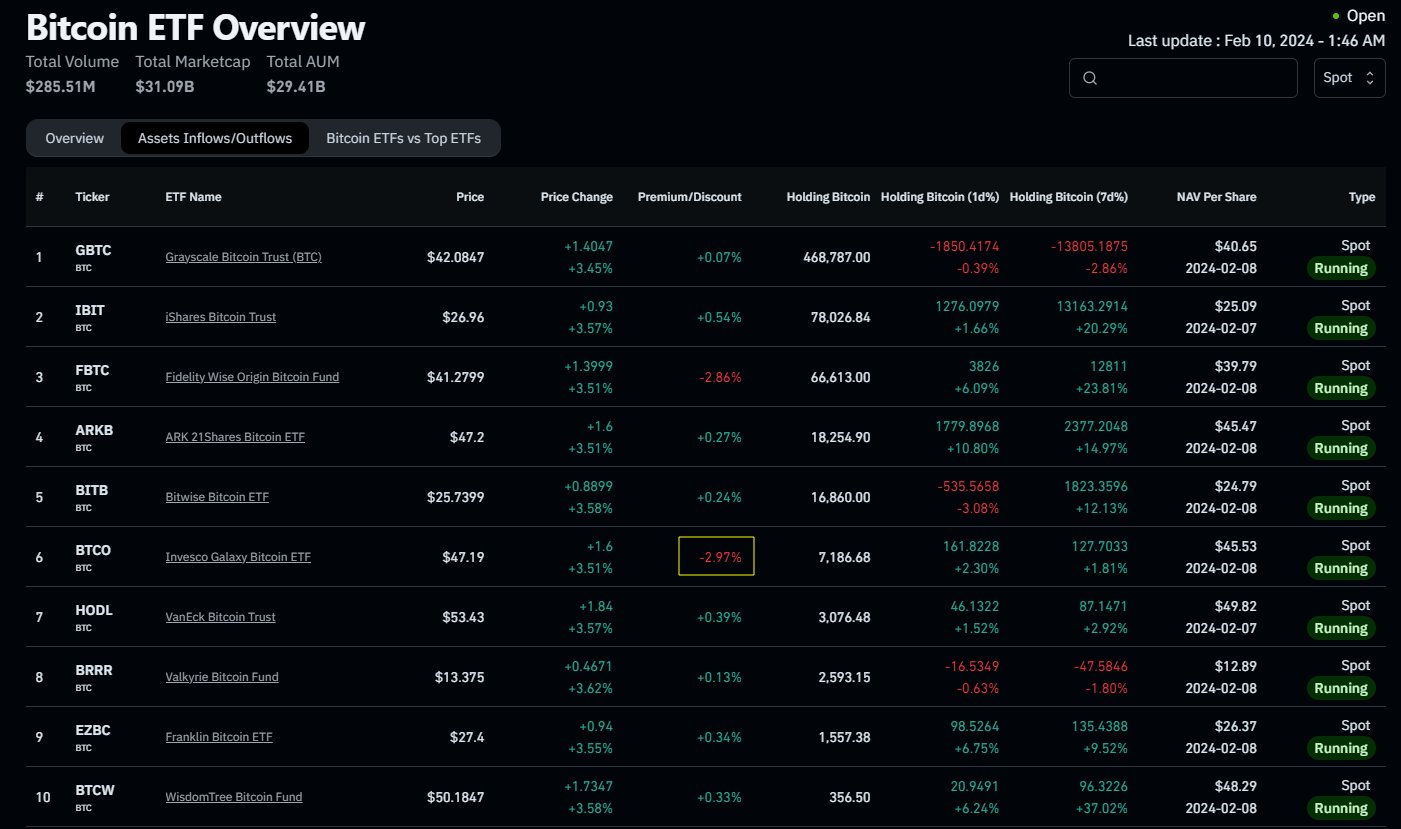The height and width of the screenshot is (829, 1401).
Task: Click the HODL ticker
Action: [94, 610]
